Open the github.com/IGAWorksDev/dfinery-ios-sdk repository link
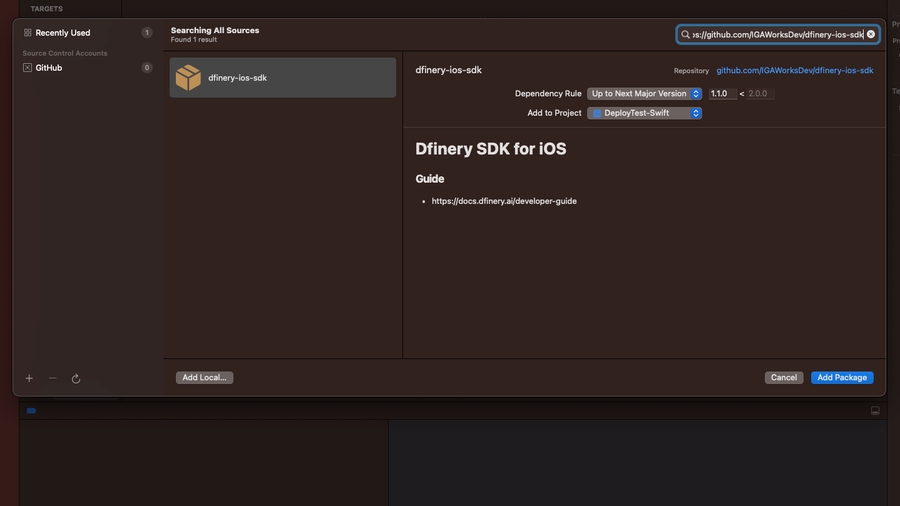 (x=794, y=71)
